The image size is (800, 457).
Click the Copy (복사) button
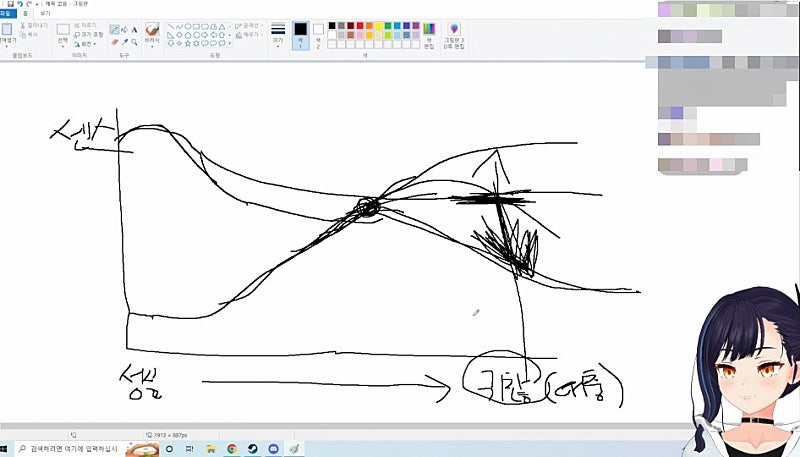click(x=30, y=35)
